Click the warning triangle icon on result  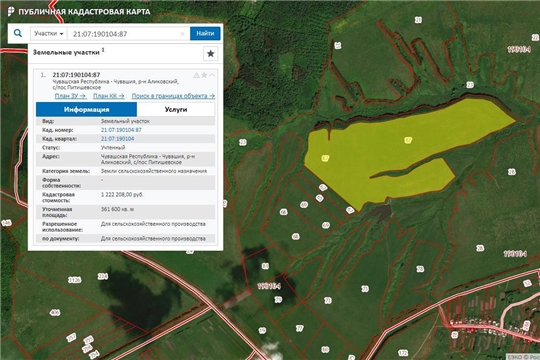pos(196,75)
